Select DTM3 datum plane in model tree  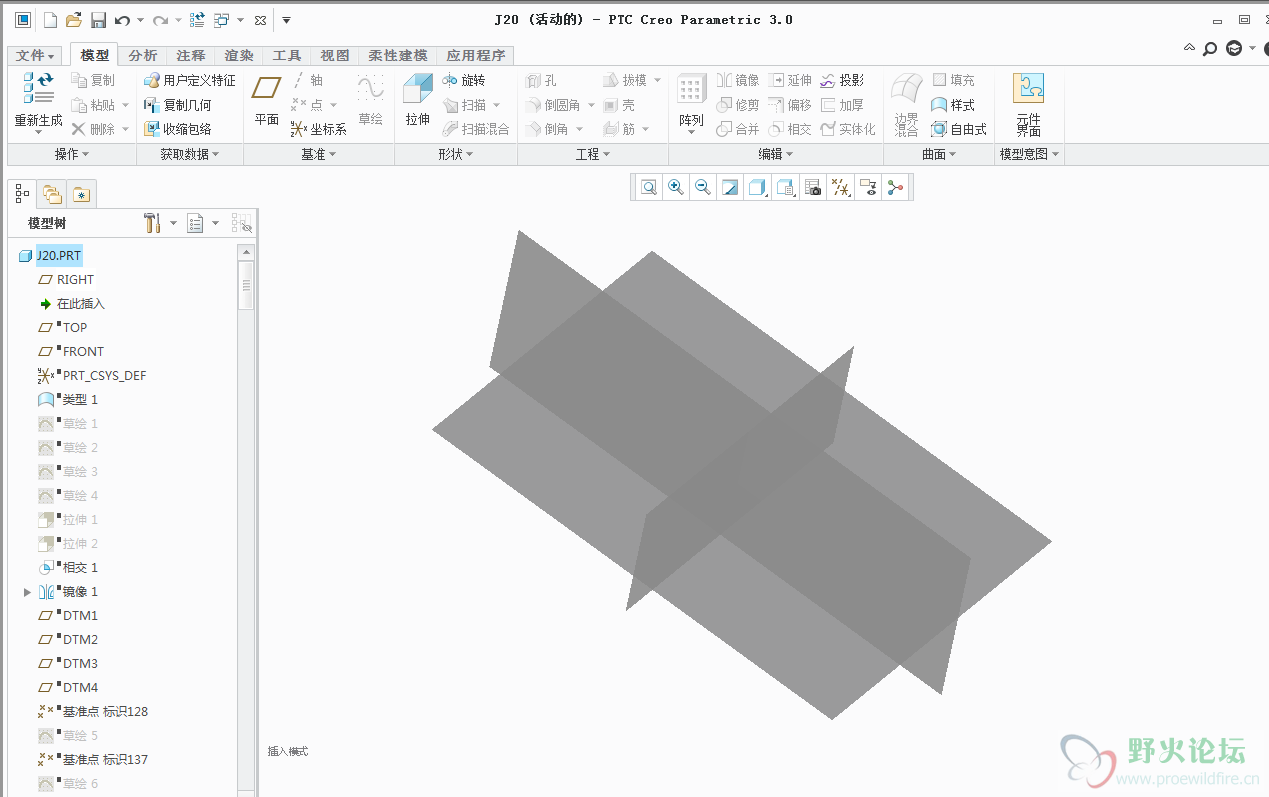click(x=80, y=664)
